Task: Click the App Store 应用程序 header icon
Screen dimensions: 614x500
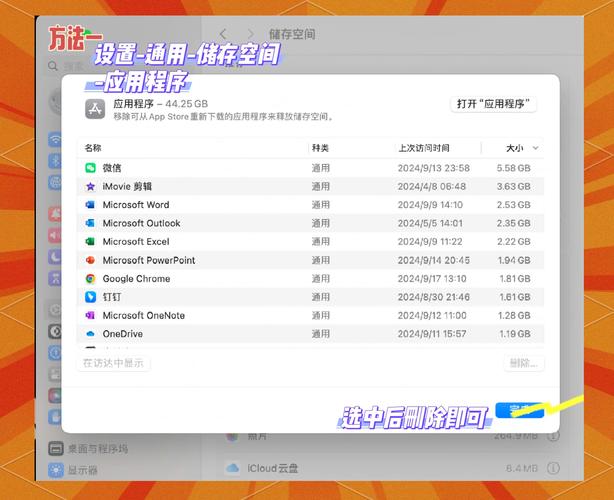Action: (95, 109)
